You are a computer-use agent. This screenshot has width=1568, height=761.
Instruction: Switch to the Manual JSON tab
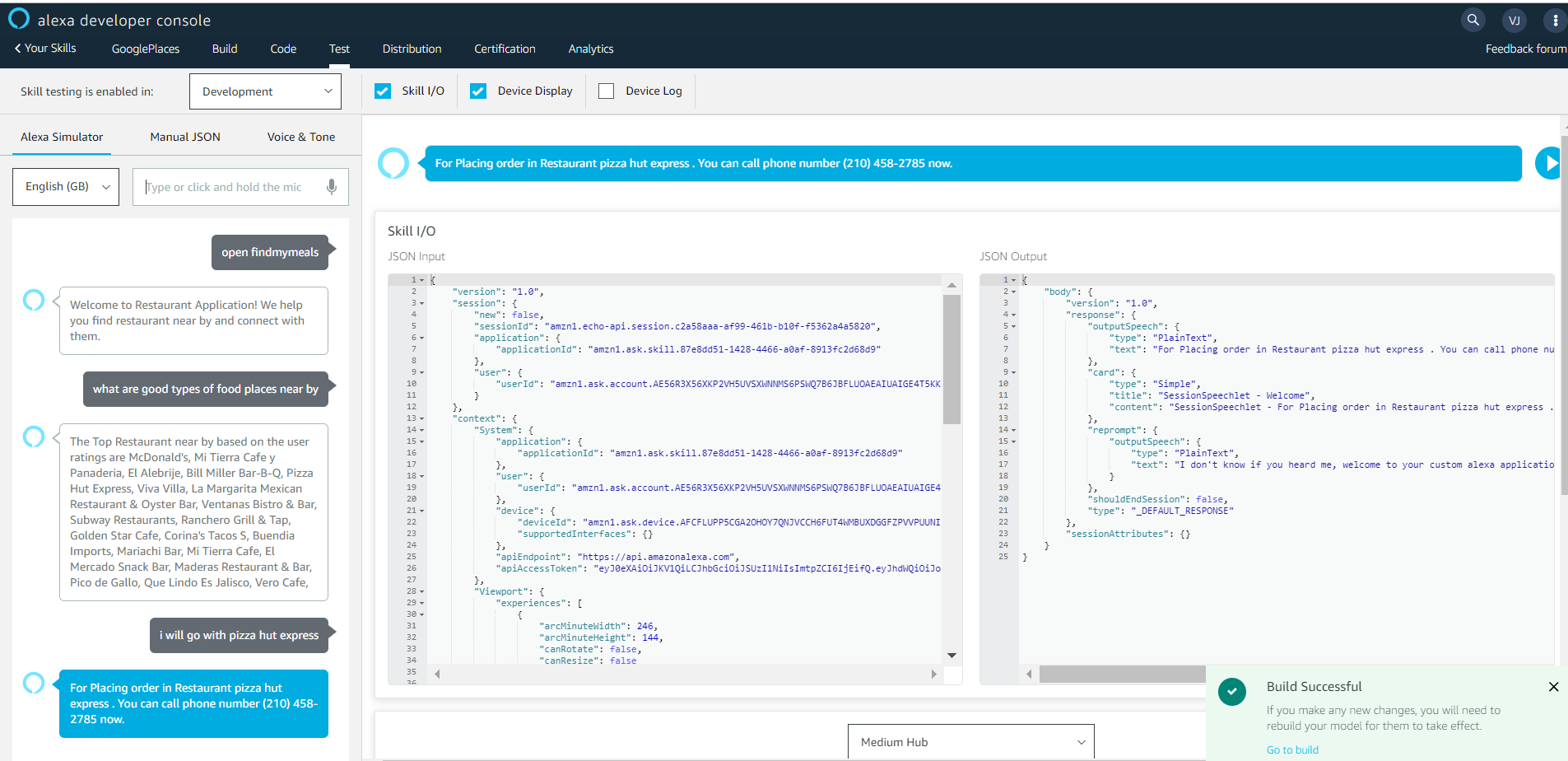coord(185,137)
